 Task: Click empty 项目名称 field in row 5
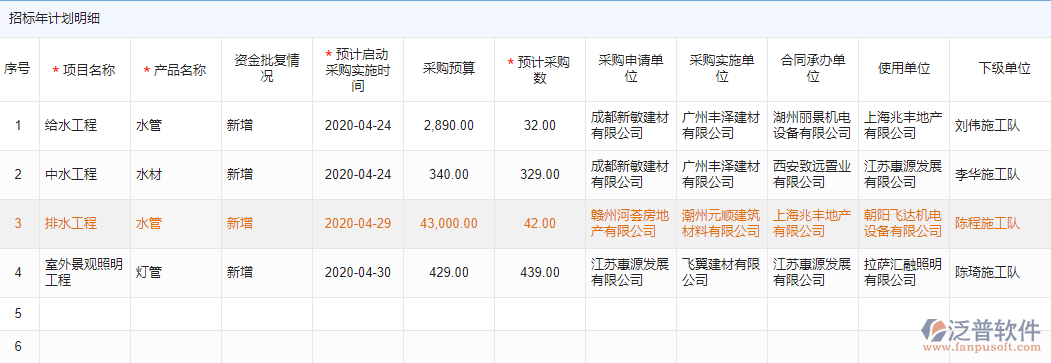(85, 314)
